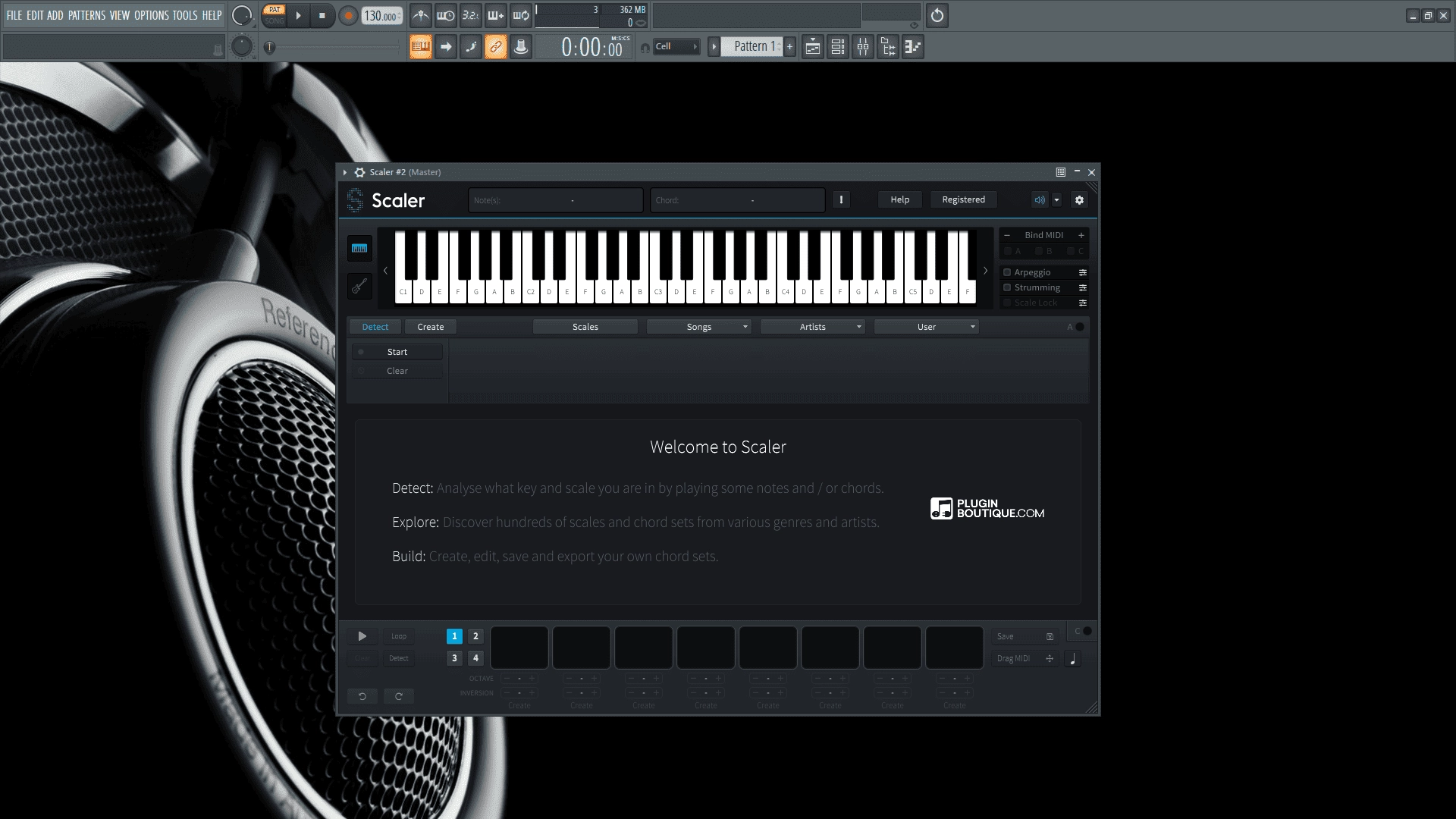Click the step-edit arrow icon

pyautogui.click(x=446, y=47)
